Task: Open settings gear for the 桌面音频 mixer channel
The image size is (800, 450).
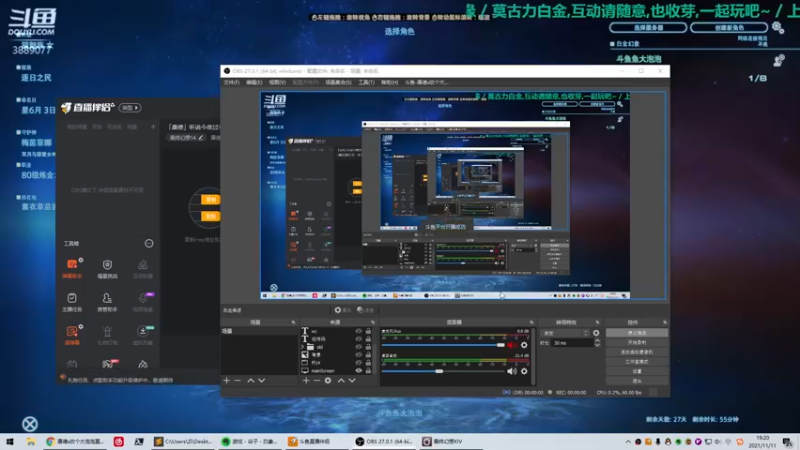Action: coord(524,371)
